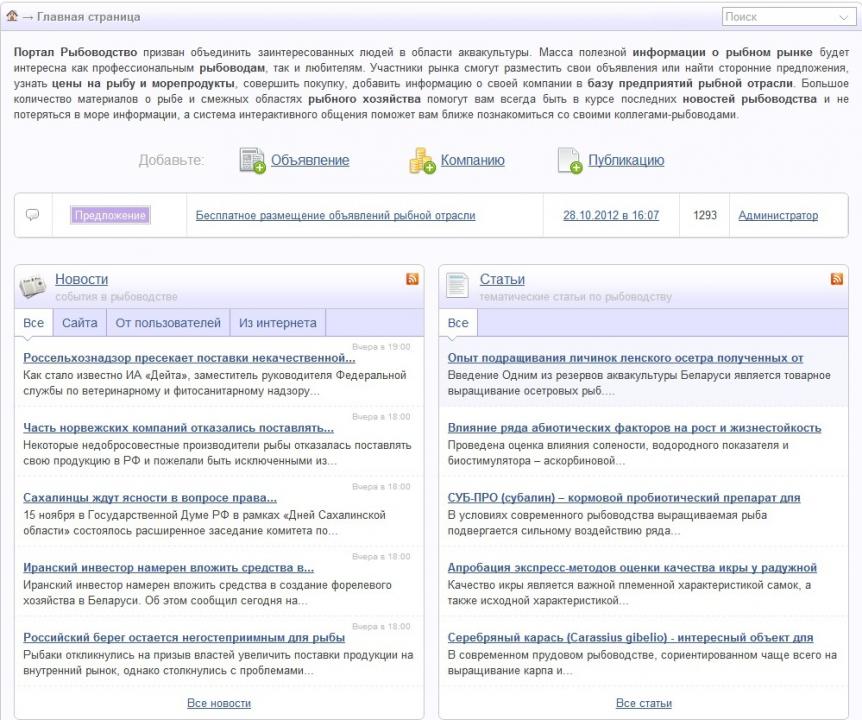Click the Вчера в 19:00 timestamp
862x720 pixels.
tap(381, 347)
